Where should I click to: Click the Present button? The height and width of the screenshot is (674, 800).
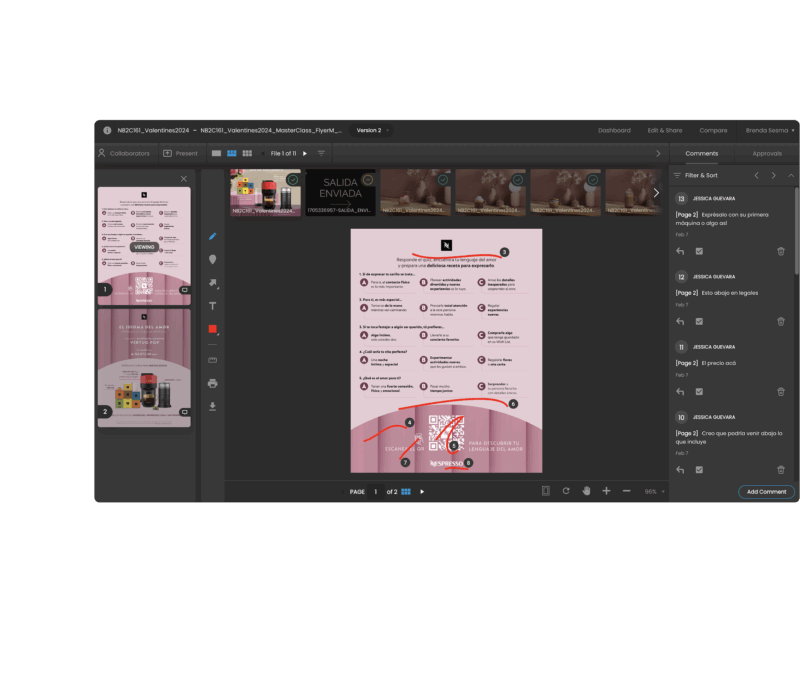click(180, 153)
